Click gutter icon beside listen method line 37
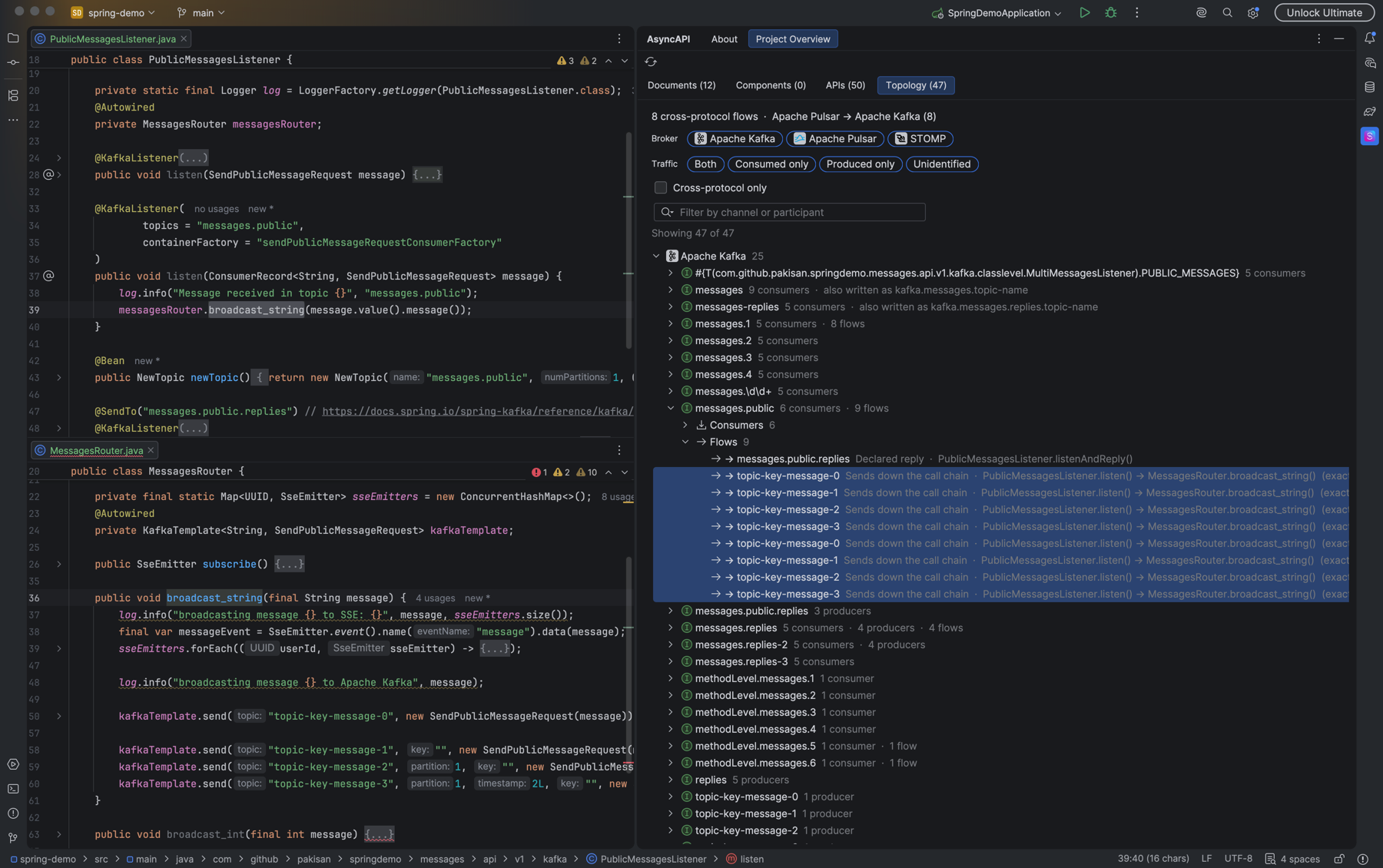 [48, 276]
